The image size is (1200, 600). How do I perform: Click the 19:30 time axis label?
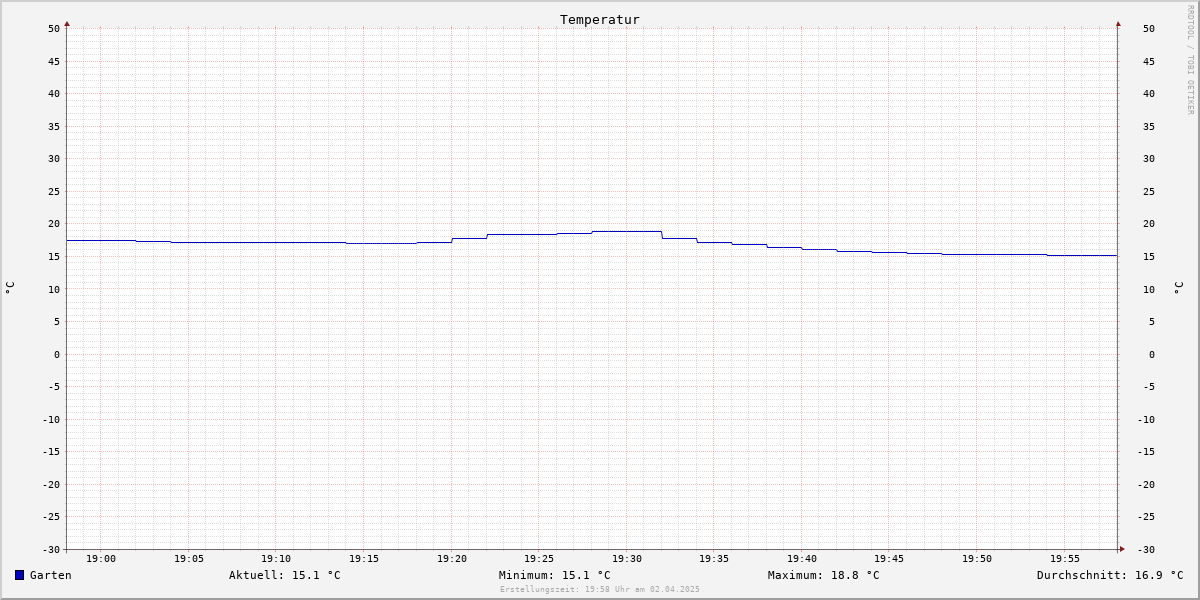(627, 559)
